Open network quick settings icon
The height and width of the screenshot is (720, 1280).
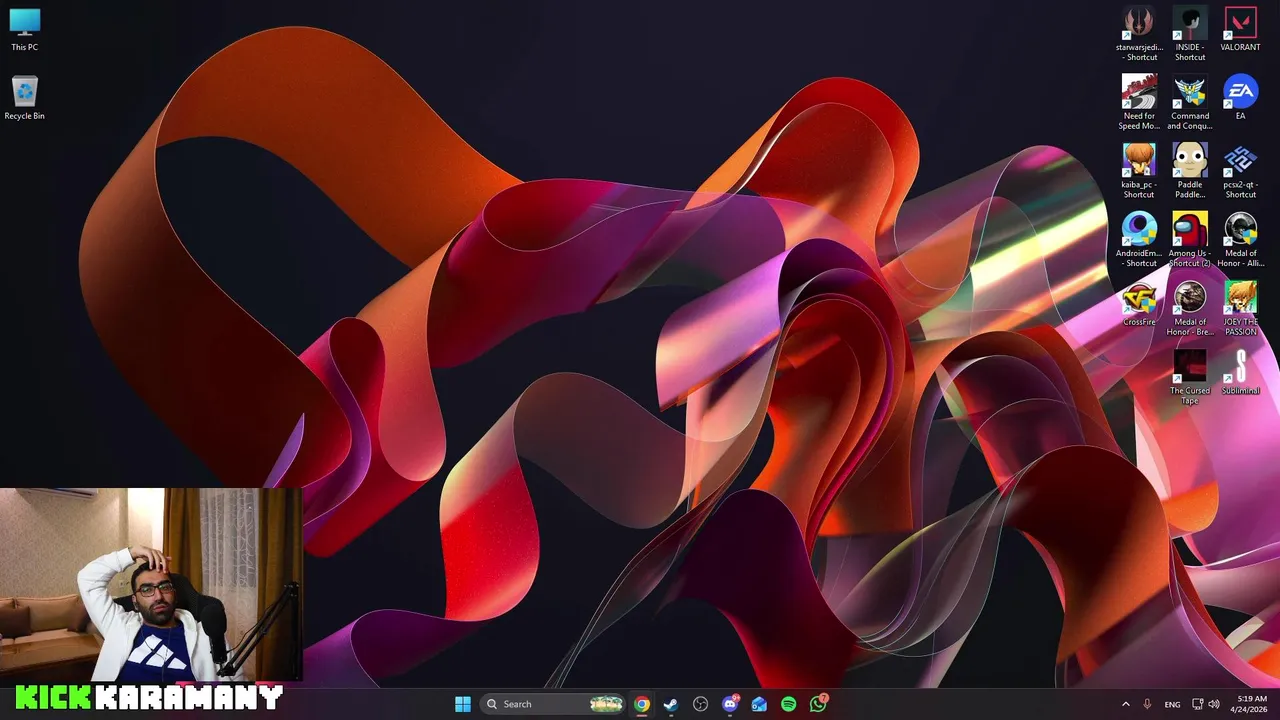click(1199, 704)
